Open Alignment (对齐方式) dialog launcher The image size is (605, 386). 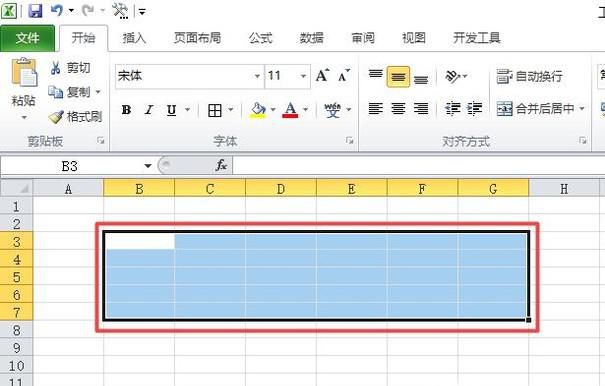click(583, 141)
